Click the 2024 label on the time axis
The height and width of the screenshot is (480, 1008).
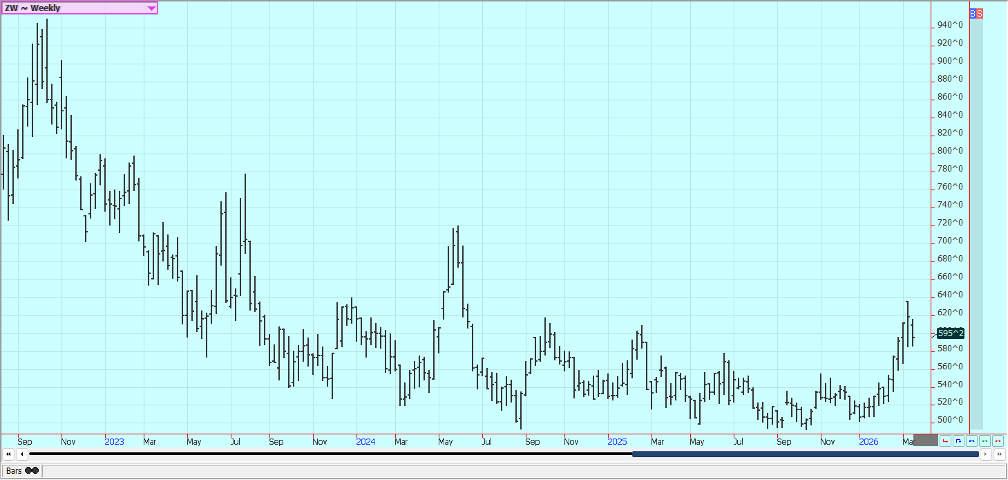pyautogui.click(x=365, y=440)
